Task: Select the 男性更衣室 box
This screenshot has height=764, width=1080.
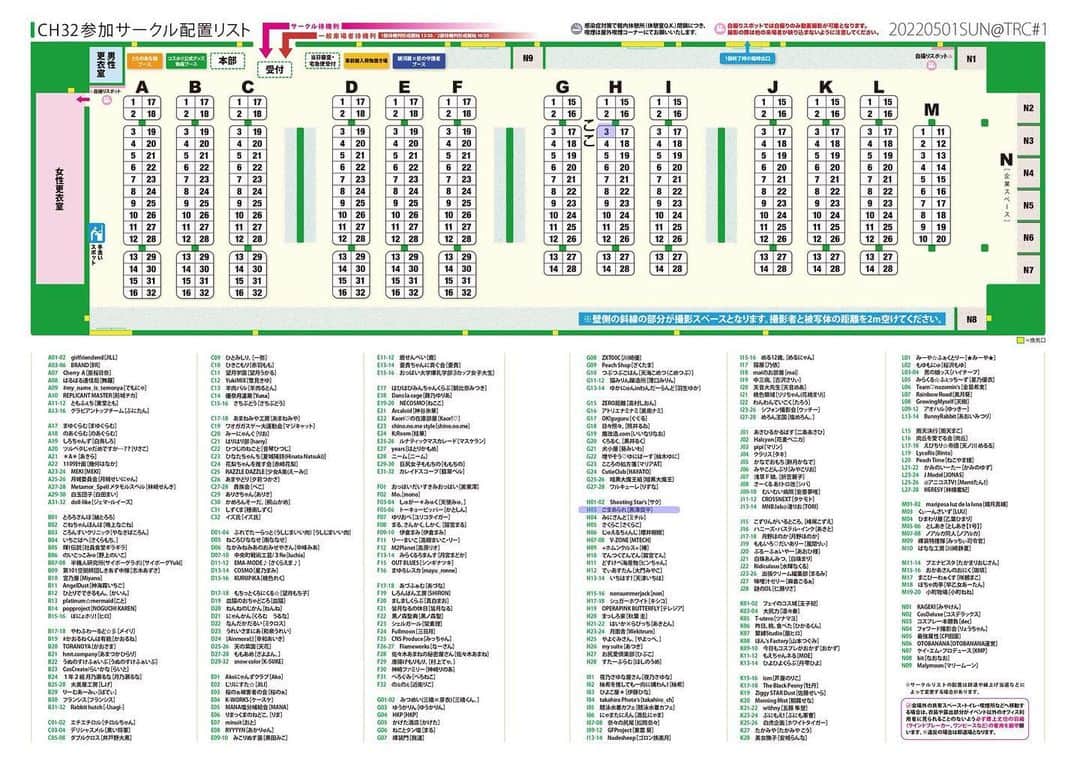Action: [105, 64]
